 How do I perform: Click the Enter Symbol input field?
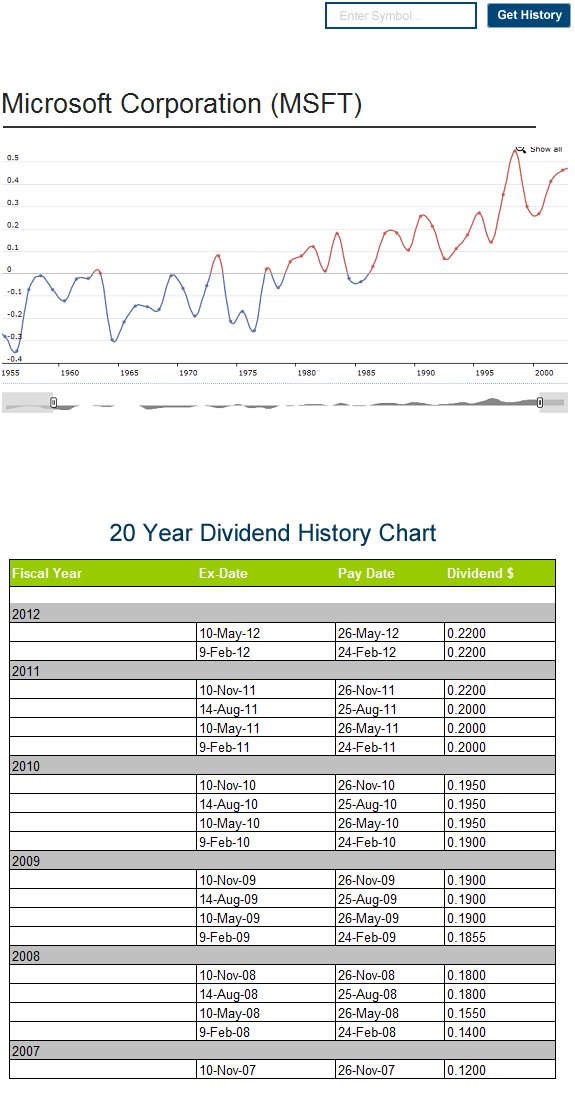[x=400, y=15]
